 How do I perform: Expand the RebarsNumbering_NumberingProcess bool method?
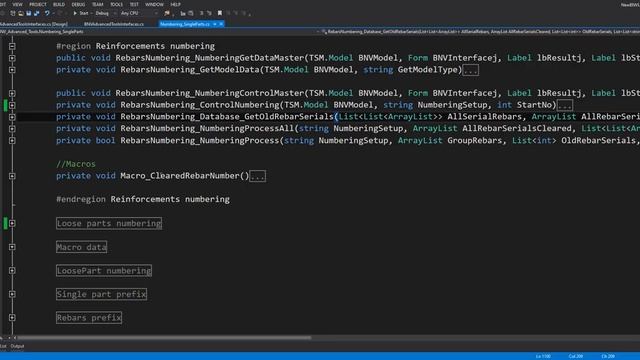point(12,140)
